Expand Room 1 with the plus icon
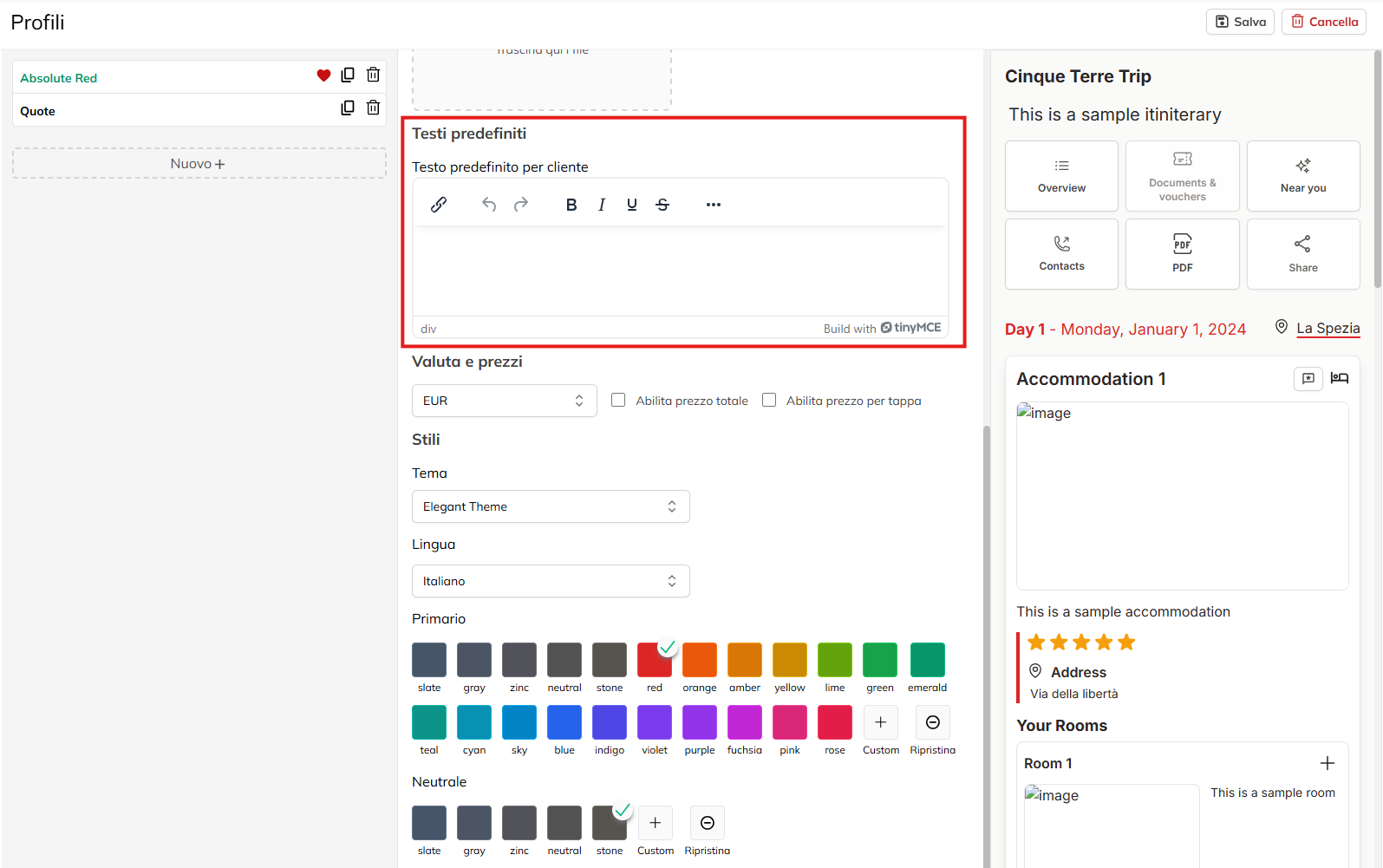Image resolution: width=1383 pixels, height=868 pixels. 1327,763
